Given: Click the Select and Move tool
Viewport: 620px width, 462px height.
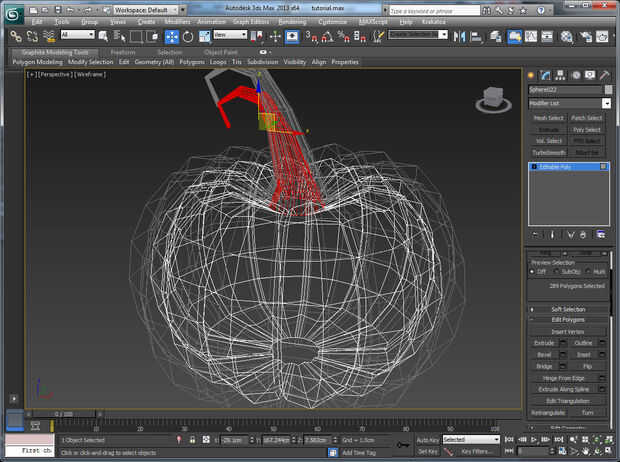Looking at the screenshot, I should (x=172, y=36).
